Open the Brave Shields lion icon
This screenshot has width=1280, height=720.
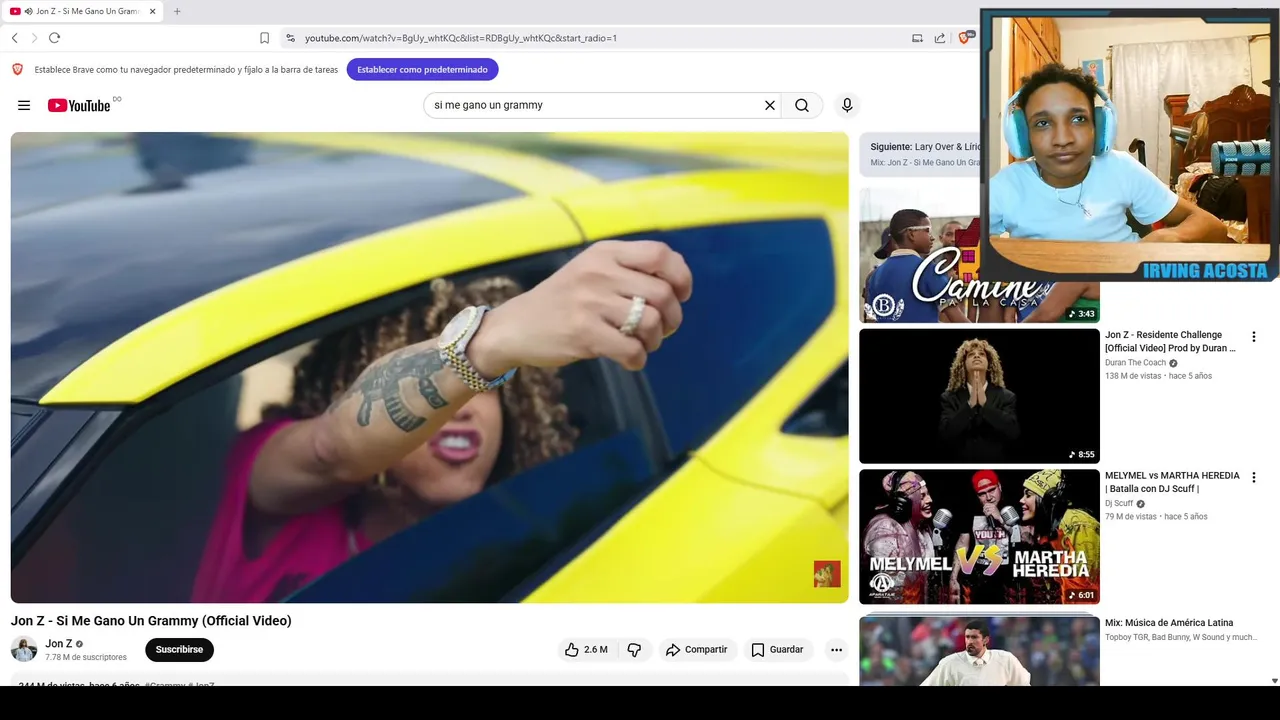(x=965, y=38)
